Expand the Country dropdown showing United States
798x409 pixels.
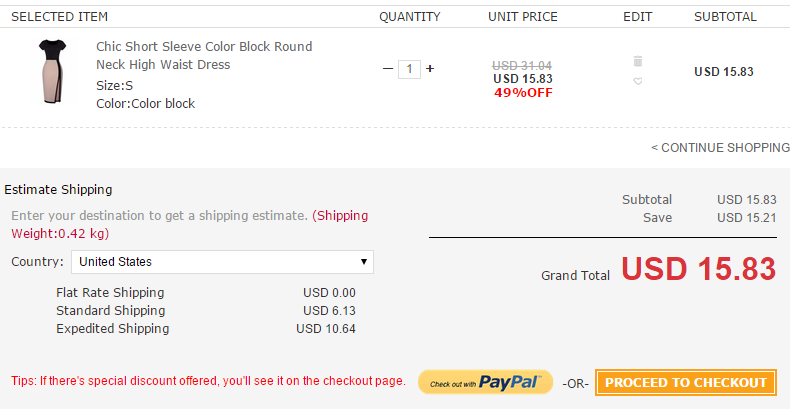coord(222,262)
